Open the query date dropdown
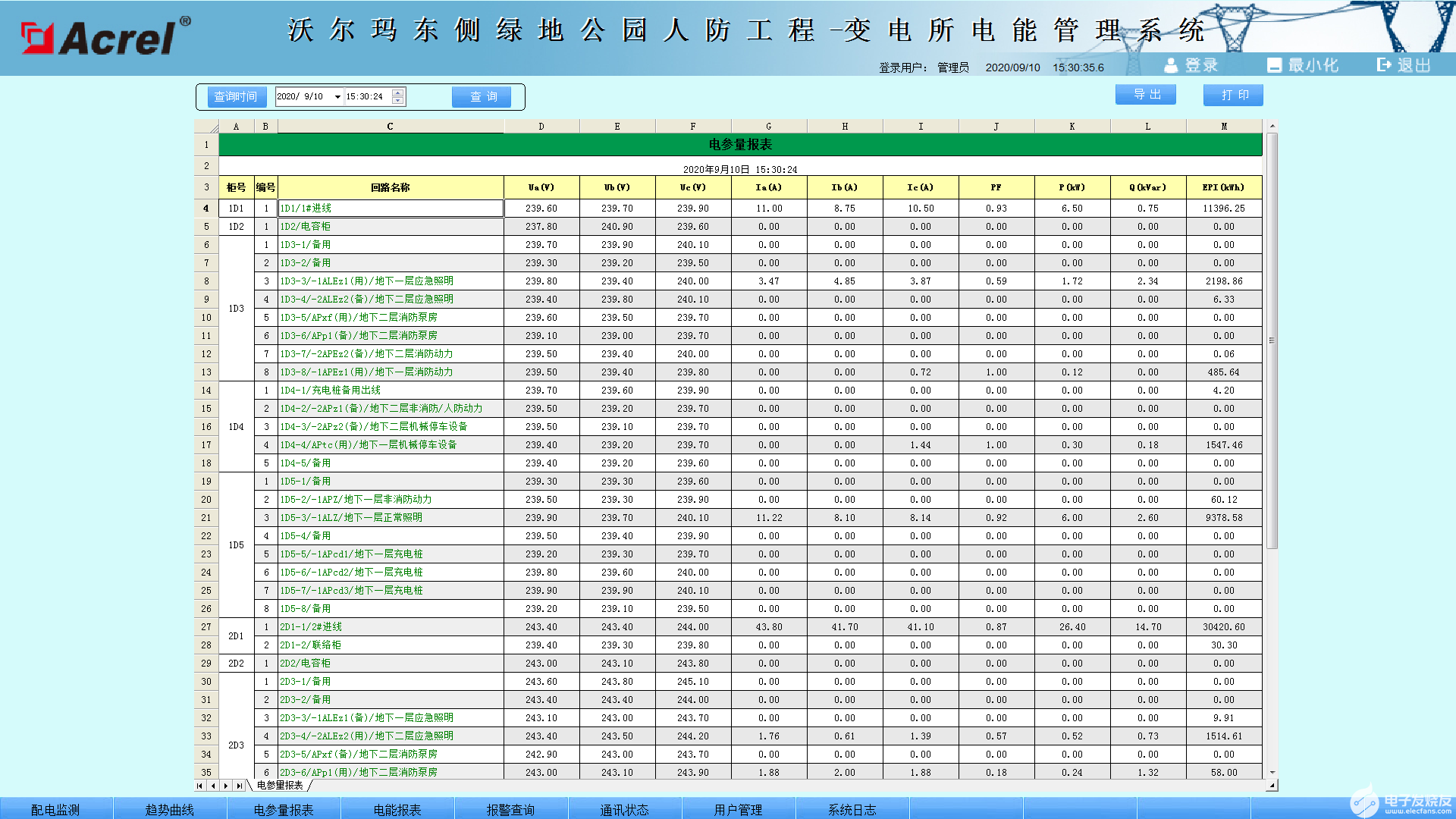 coord(337,97)
